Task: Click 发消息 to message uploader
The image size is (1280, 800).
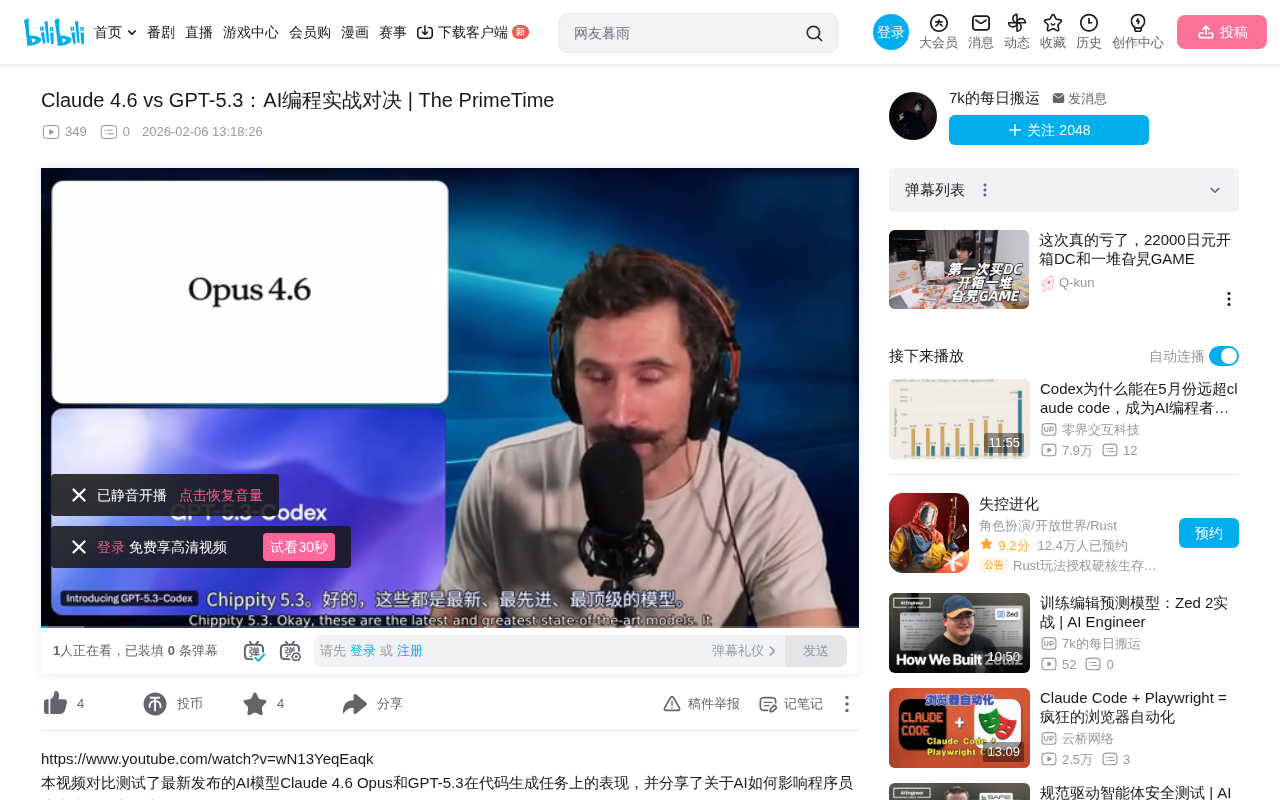Action: 1080,99
